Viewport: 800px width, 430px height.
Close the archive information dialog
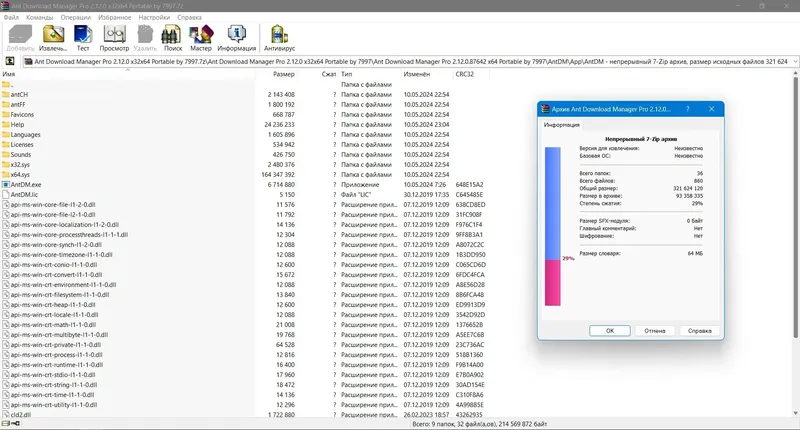[x=712, y=109]
